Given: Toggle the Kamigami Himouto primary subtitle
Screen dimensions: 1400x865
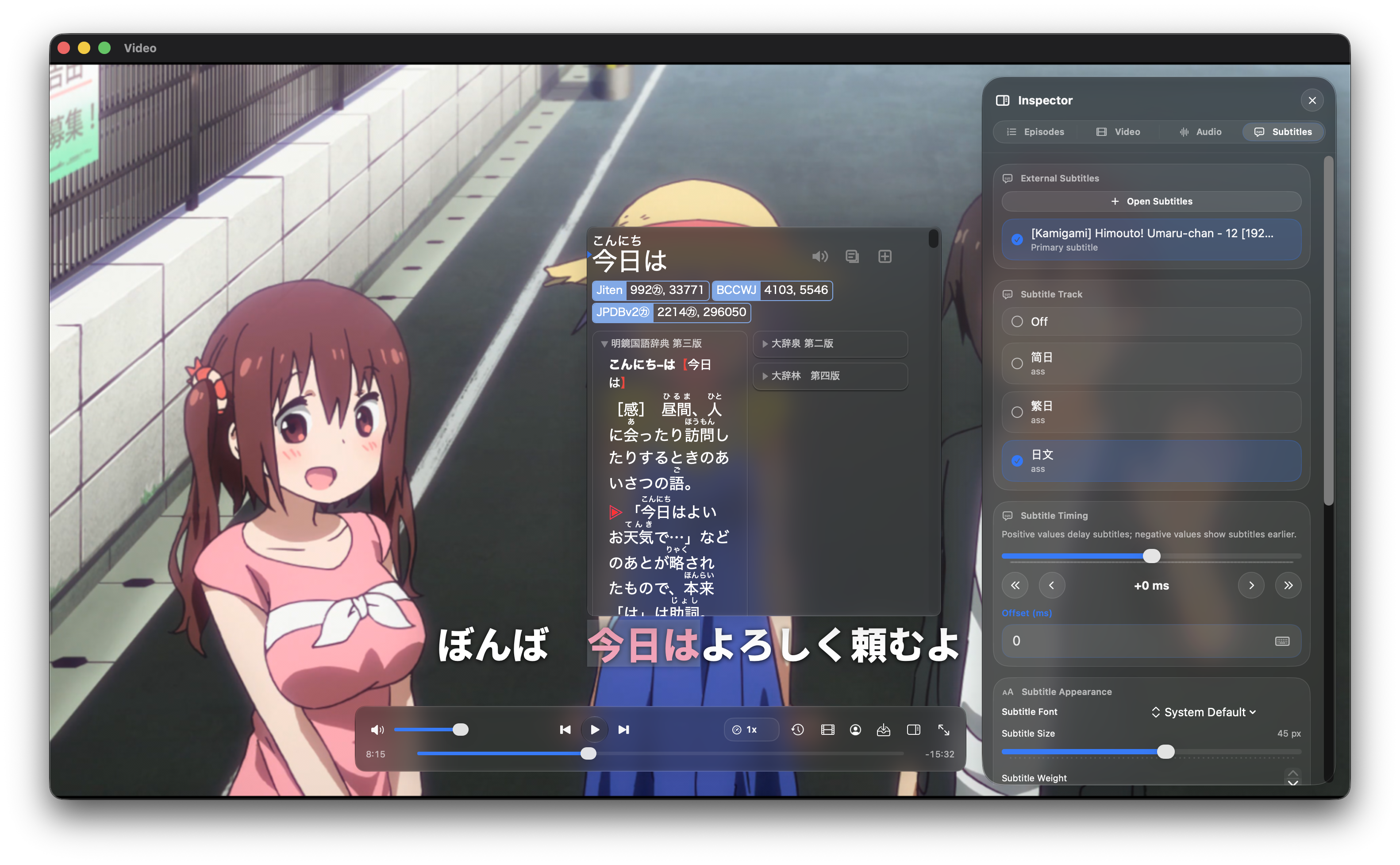Looking at the screenshot, I should (x=1151, y=239).
